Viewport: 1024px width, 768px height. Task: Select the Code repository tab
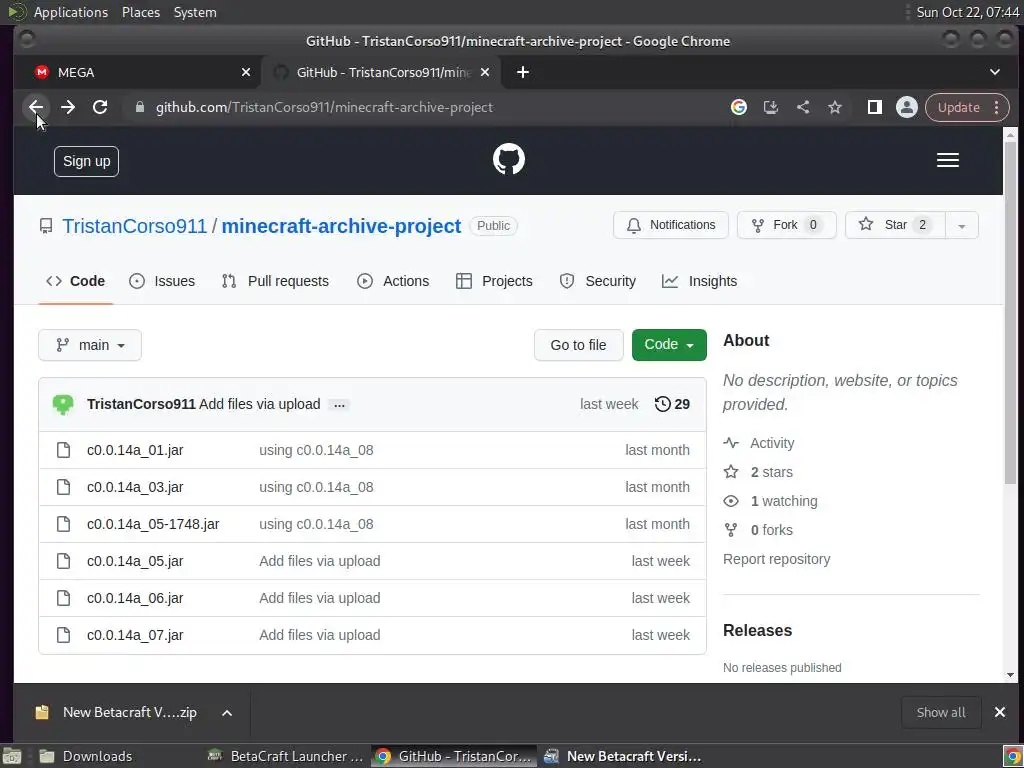pyautogui.click(x=75, y=281)
